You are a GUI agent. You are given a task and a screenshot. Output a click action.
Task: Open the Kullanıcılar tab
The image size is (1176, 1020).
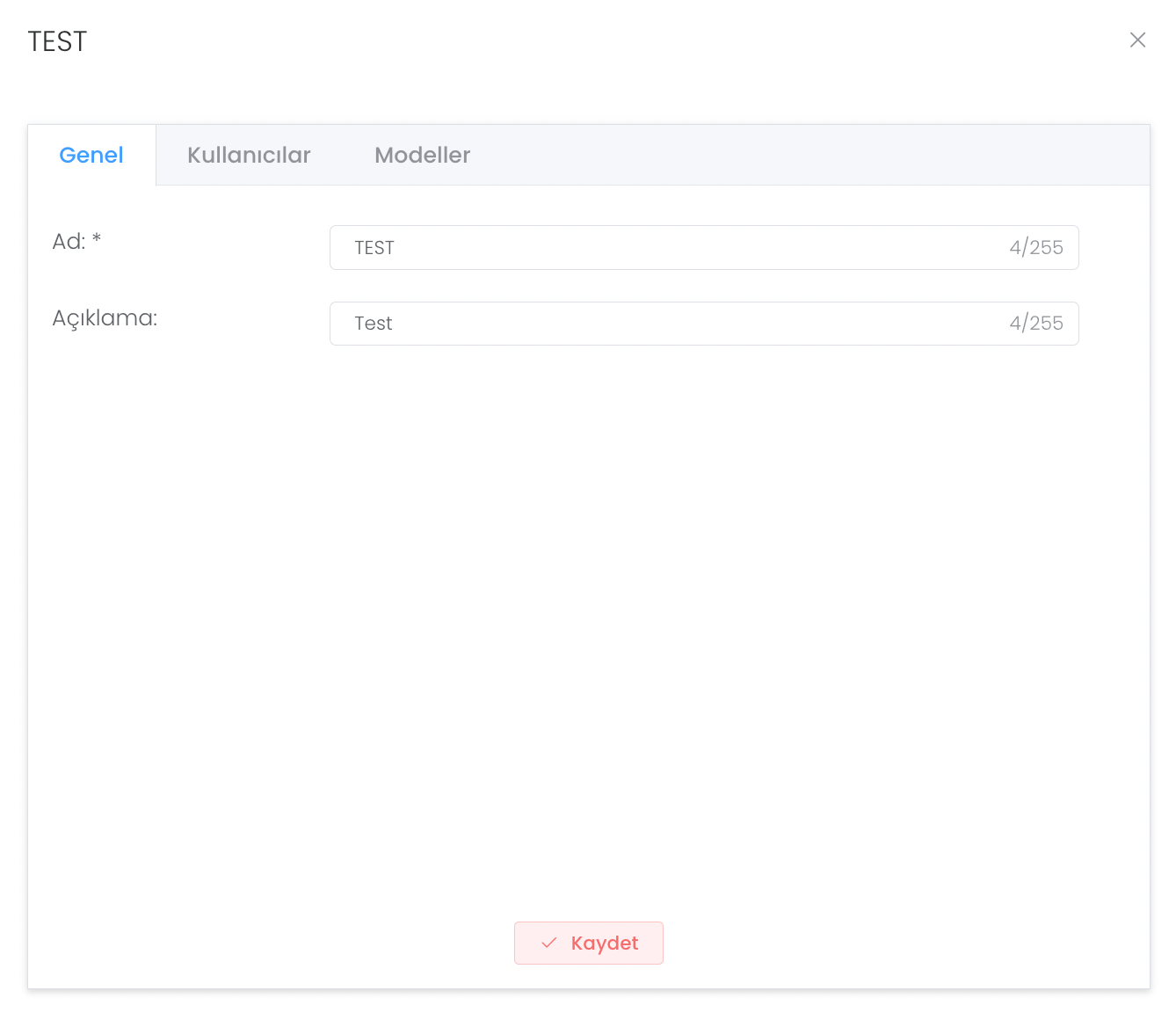(249, 156)
